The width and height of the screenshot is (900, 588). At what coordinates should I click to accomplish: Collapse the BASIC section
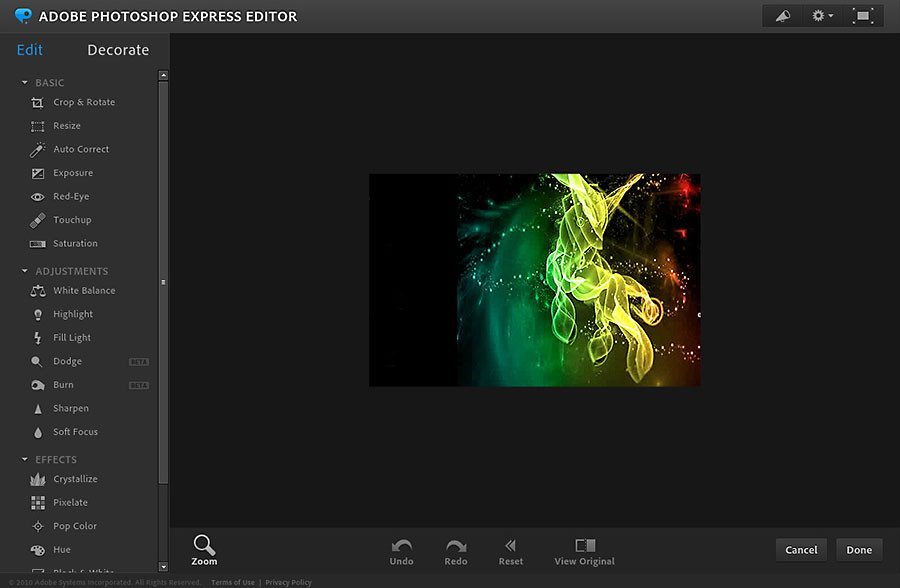pyautogui.click(x=25, y=83)
